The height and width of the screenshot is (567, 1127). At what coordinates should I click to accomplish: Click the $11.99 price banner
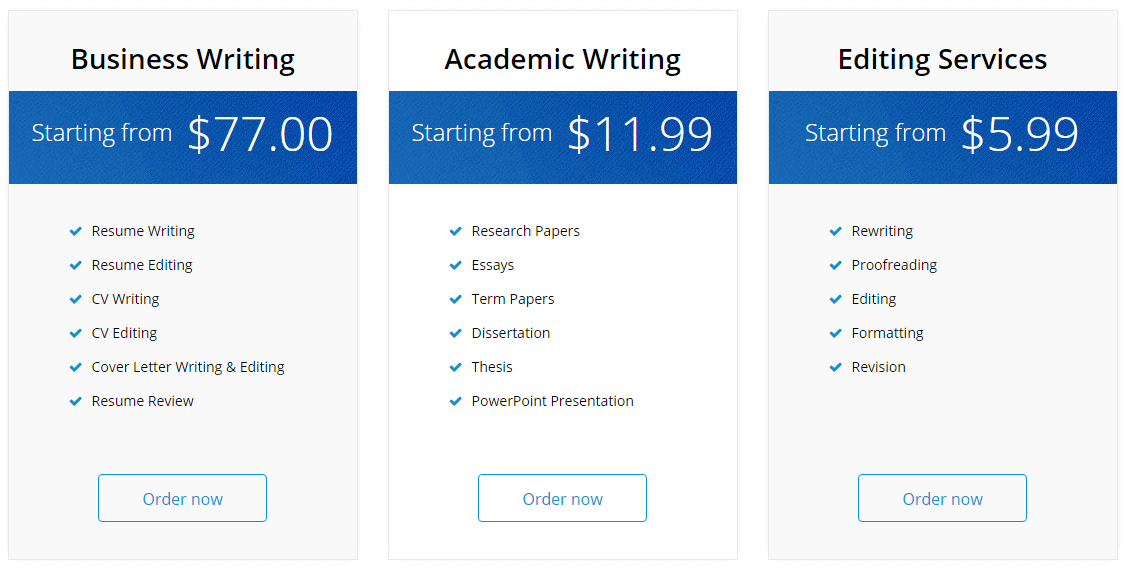[x=563, y=137]
